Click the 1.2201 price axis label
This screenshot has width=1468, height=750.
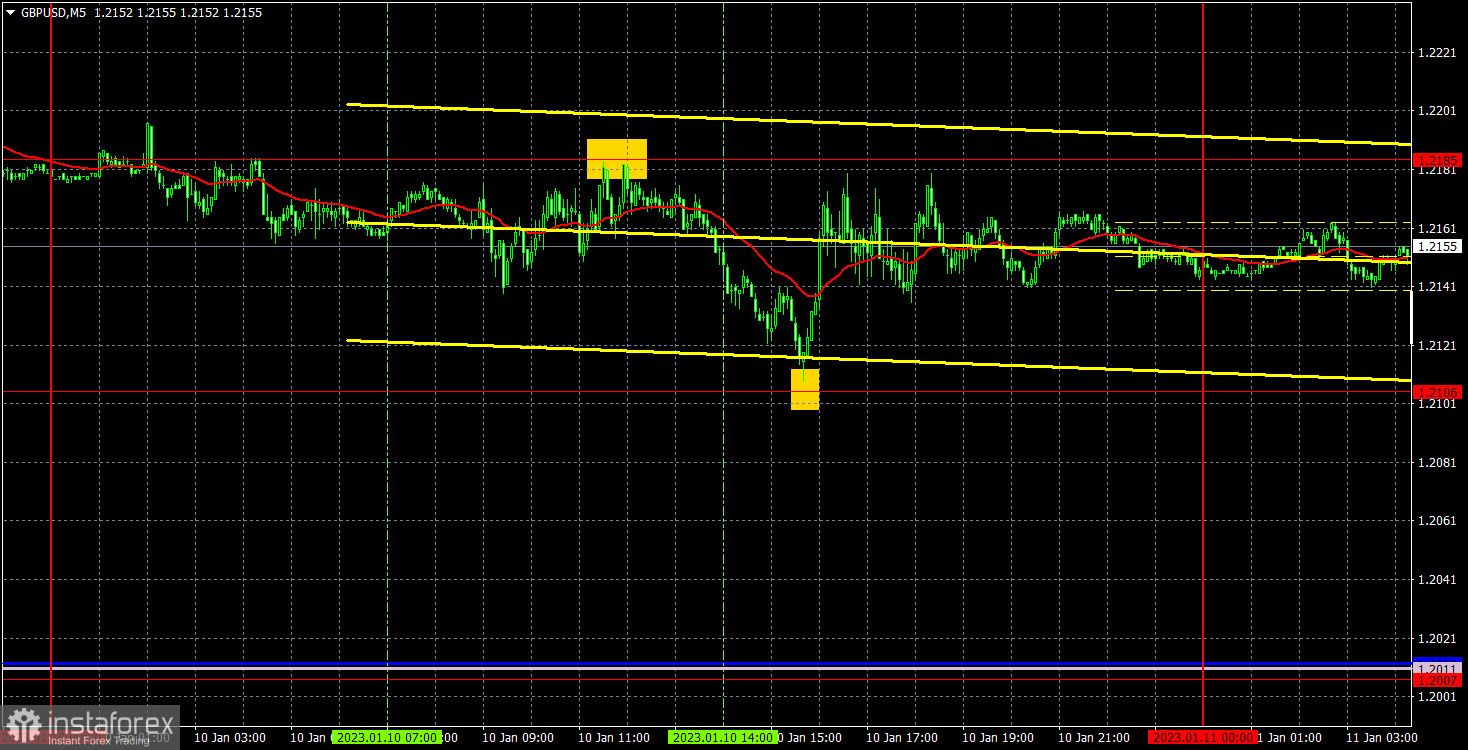[x=1437, y=111]
